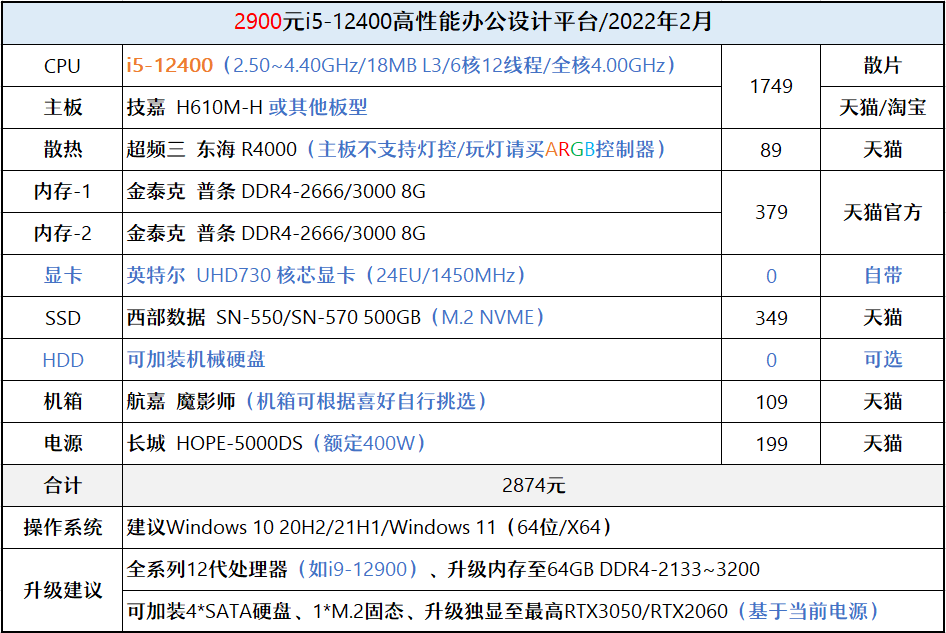Select the price cell '379'
Screen dimensions: 946x633
(771, 212)
